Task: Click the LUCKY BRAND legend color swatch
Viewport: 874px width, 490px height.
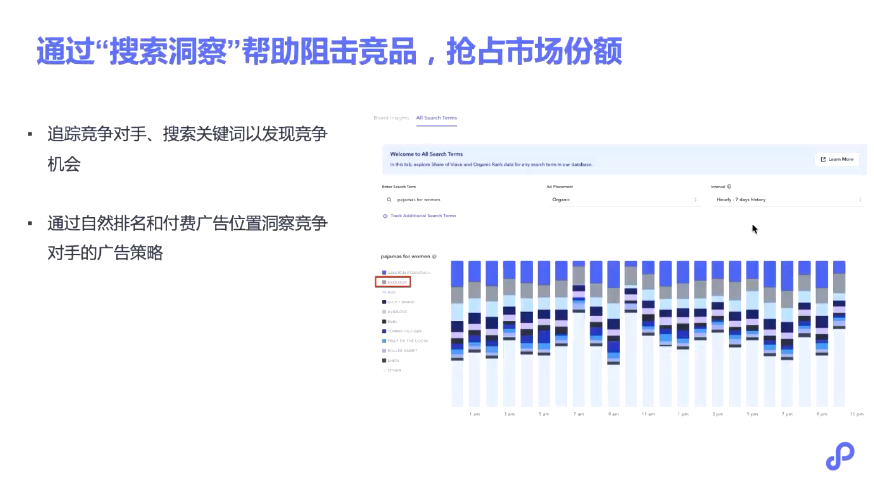Action: pos(384,302)
